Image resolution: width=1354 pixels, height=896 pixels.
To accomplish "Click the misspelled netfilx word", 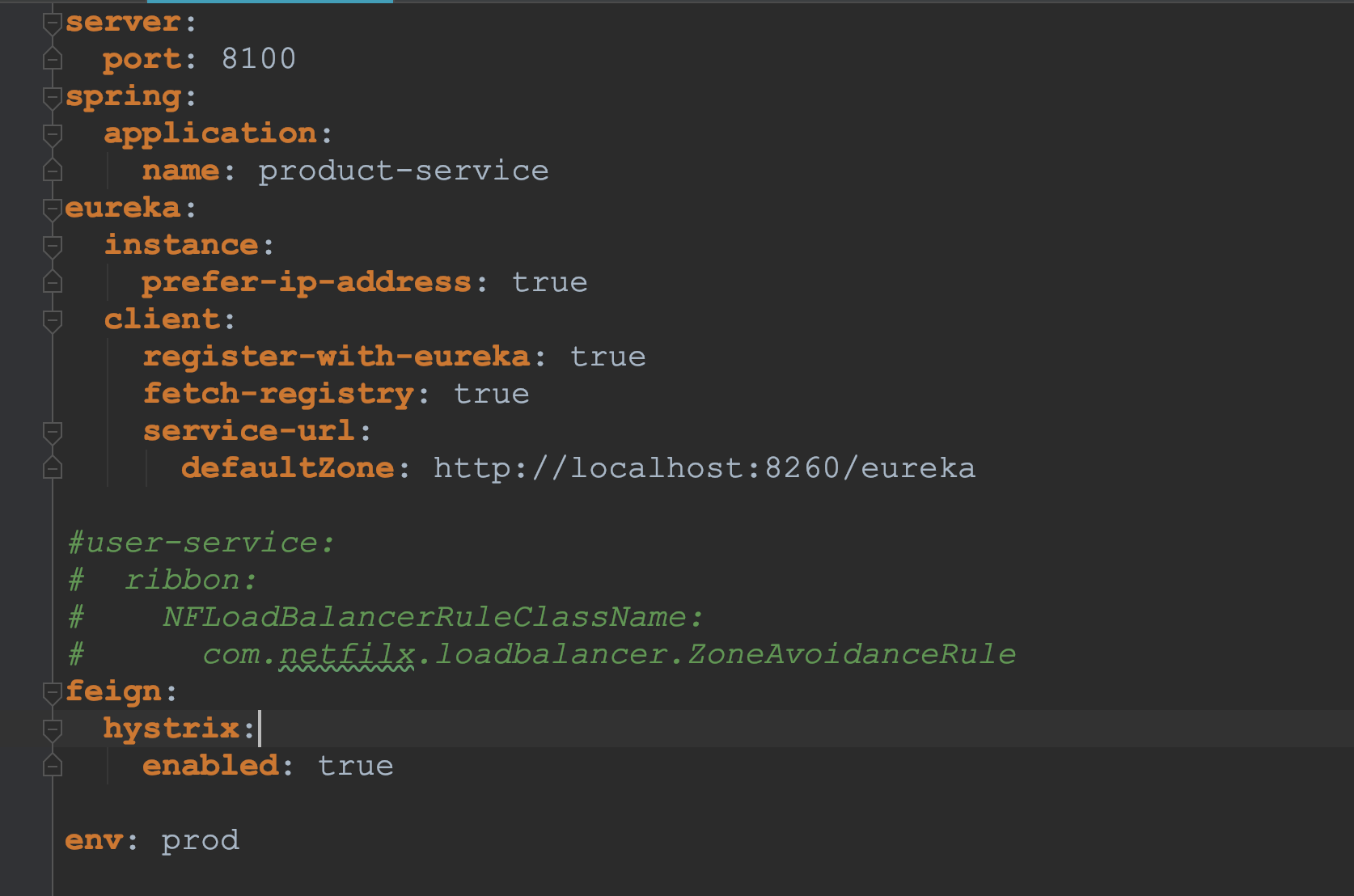I will click(347, 654).
